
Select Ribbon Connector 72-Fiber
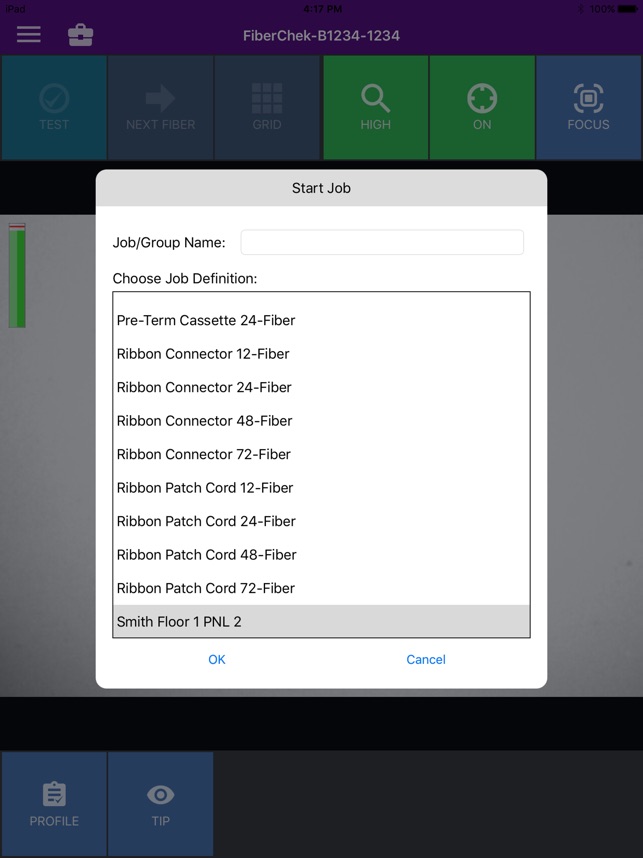coord(321,454)
